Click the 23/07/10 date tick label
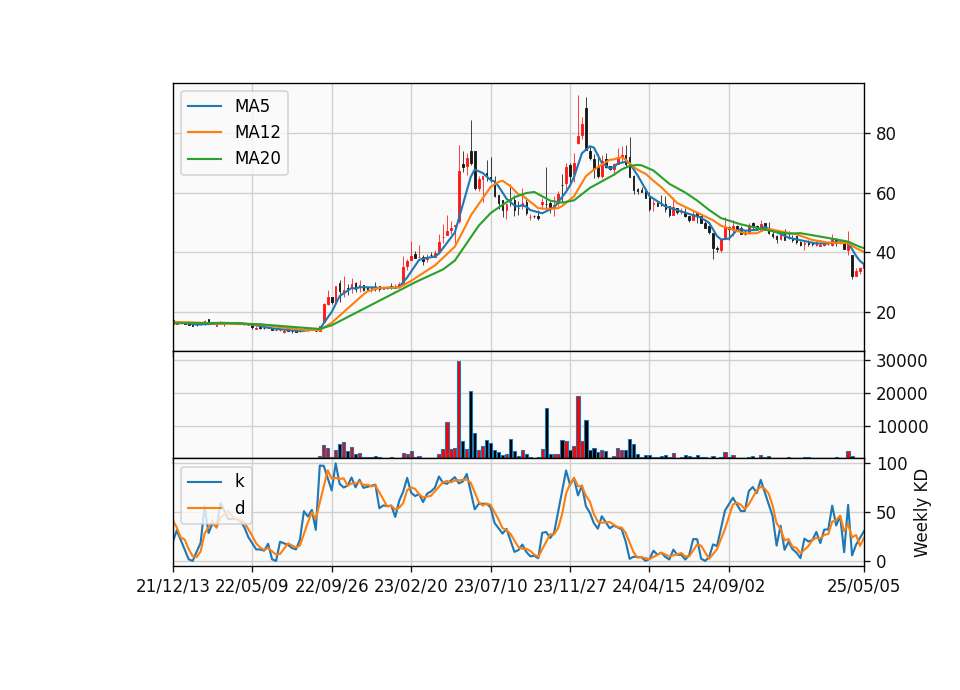The height and width of the screenshot is (690, 960). [x=490, y=586]
